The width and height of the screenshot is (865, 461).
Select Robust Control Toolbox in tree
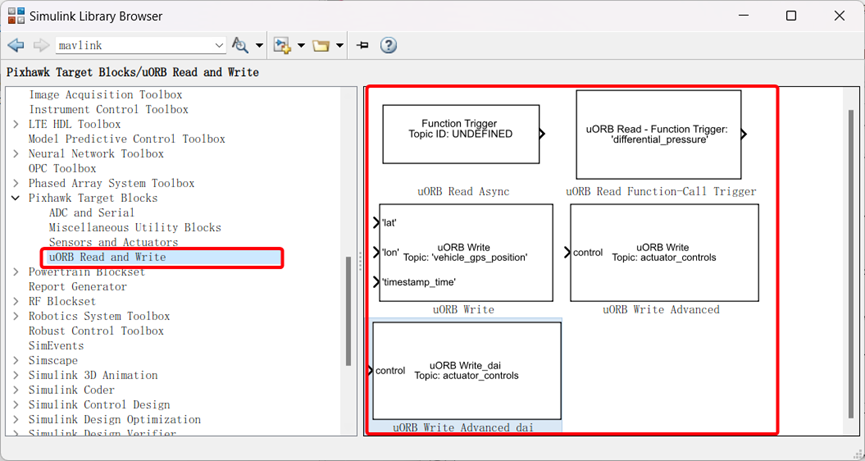[97, 331]
